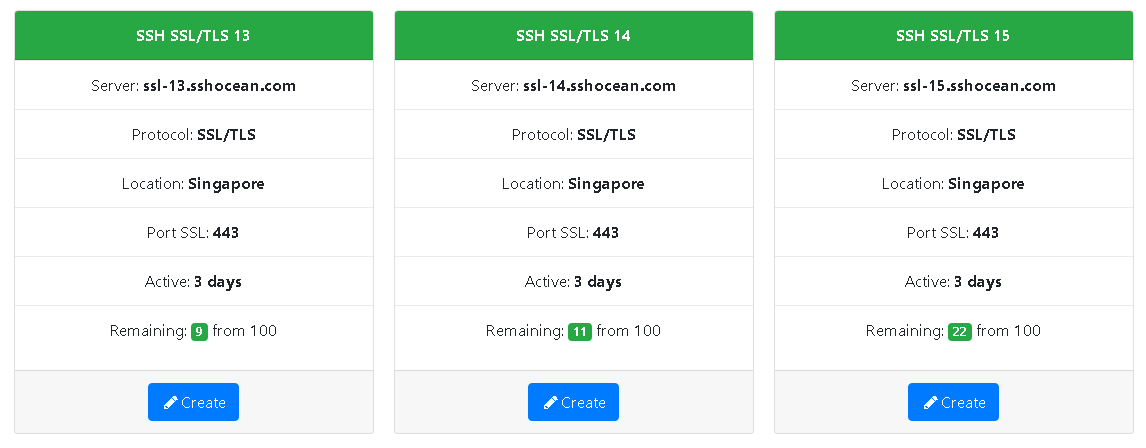The image size is (1146, 448).
Task: Select the SSH SSL/TLS 14 card header
Action: click(x=574, y=35)
